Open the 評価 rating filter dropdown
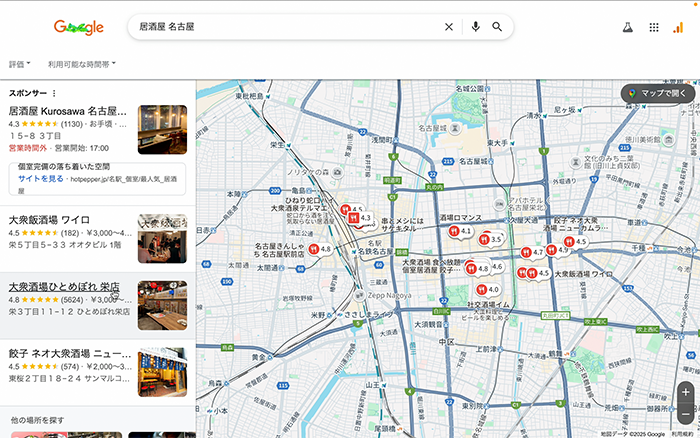 pos(20,64)
